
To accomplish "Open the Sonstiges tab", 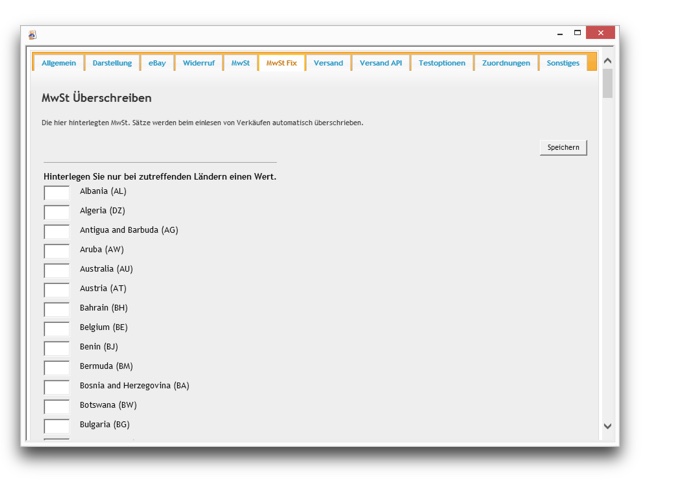I will tap(563, 63).
